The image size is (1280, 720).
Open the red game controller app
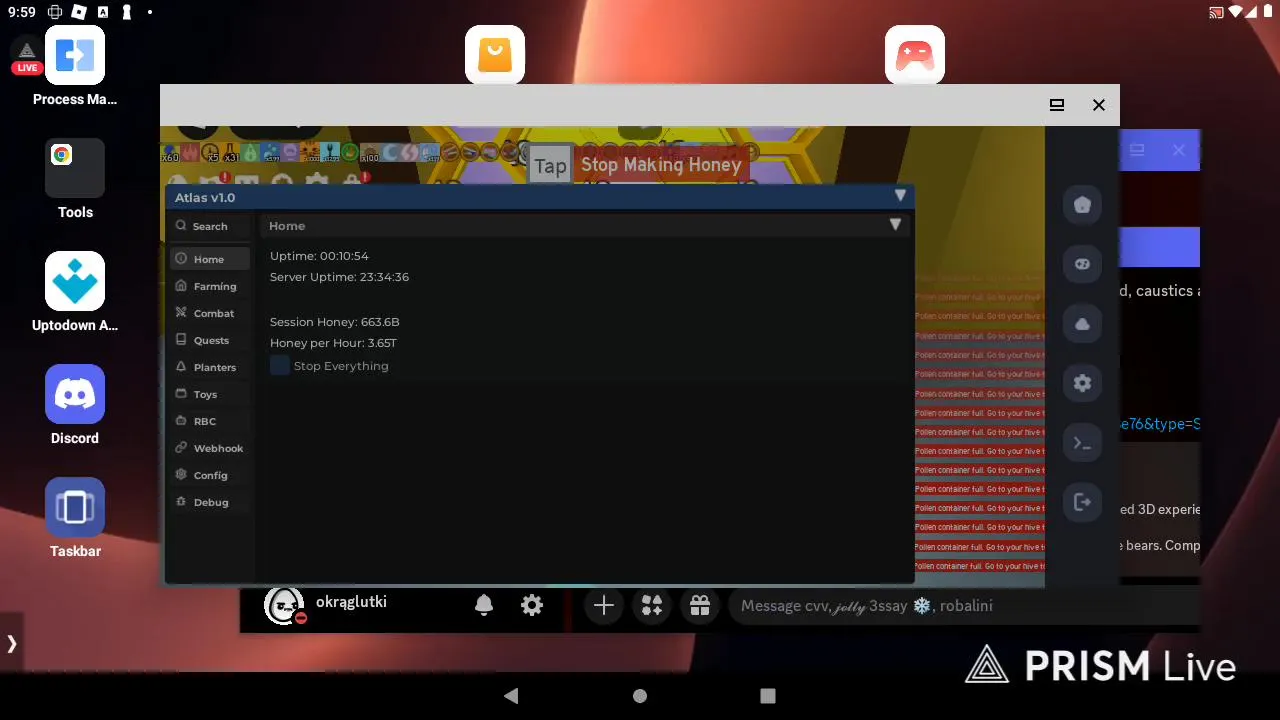915,55
